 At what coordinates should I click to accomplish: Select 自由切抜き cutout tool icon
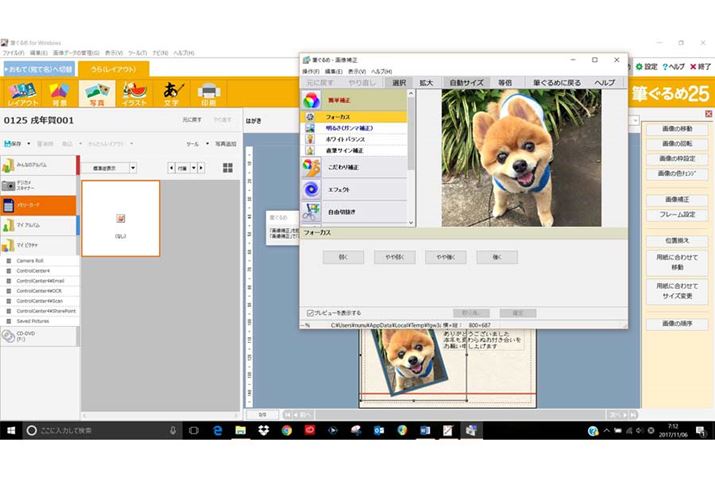tap(313, 212)
